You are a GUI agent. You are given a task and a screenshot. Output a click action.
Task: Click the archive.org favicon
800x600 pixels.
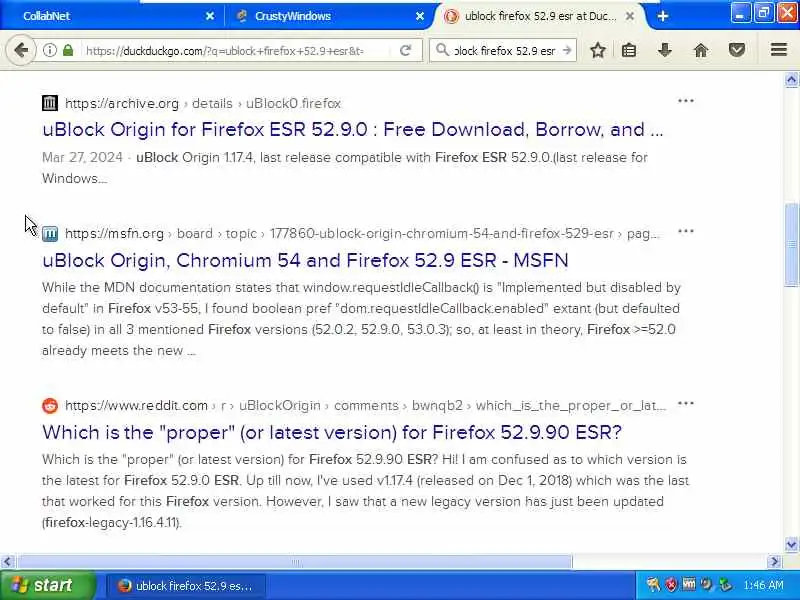point(50,103)
